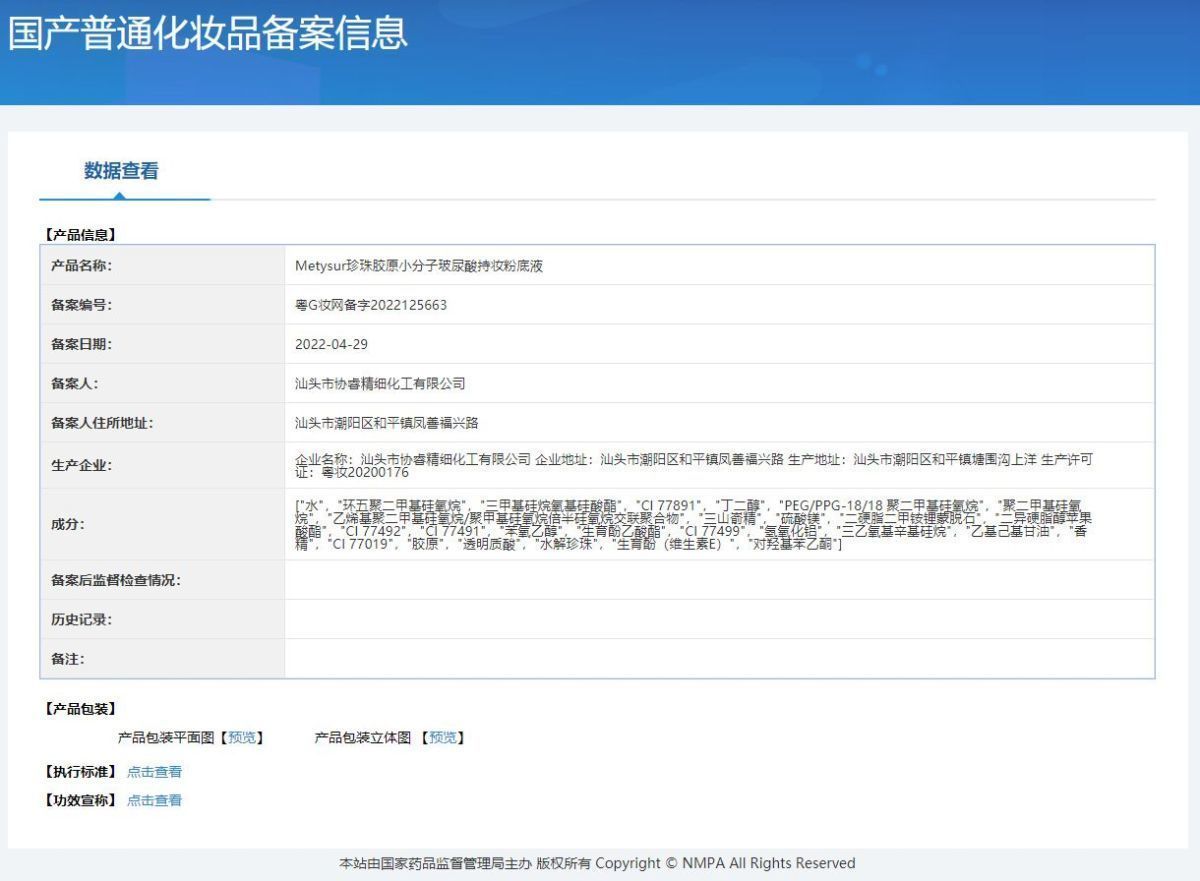Select the 数据查看 tab
Viewport: 1200px width, 881px height.
click(x=121, y=171)
